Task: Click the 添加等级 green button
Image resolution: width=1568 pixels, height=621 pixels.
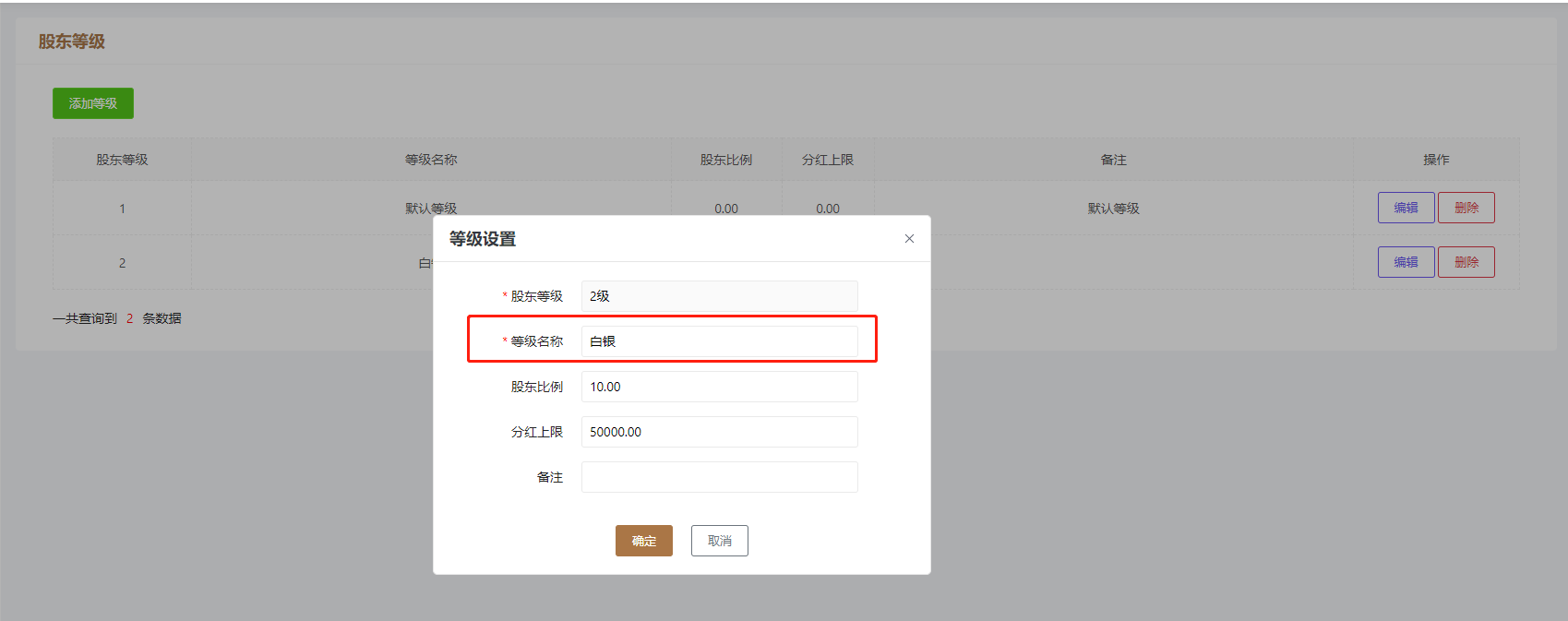Action: pyautogui.click(x=93, y=103)
